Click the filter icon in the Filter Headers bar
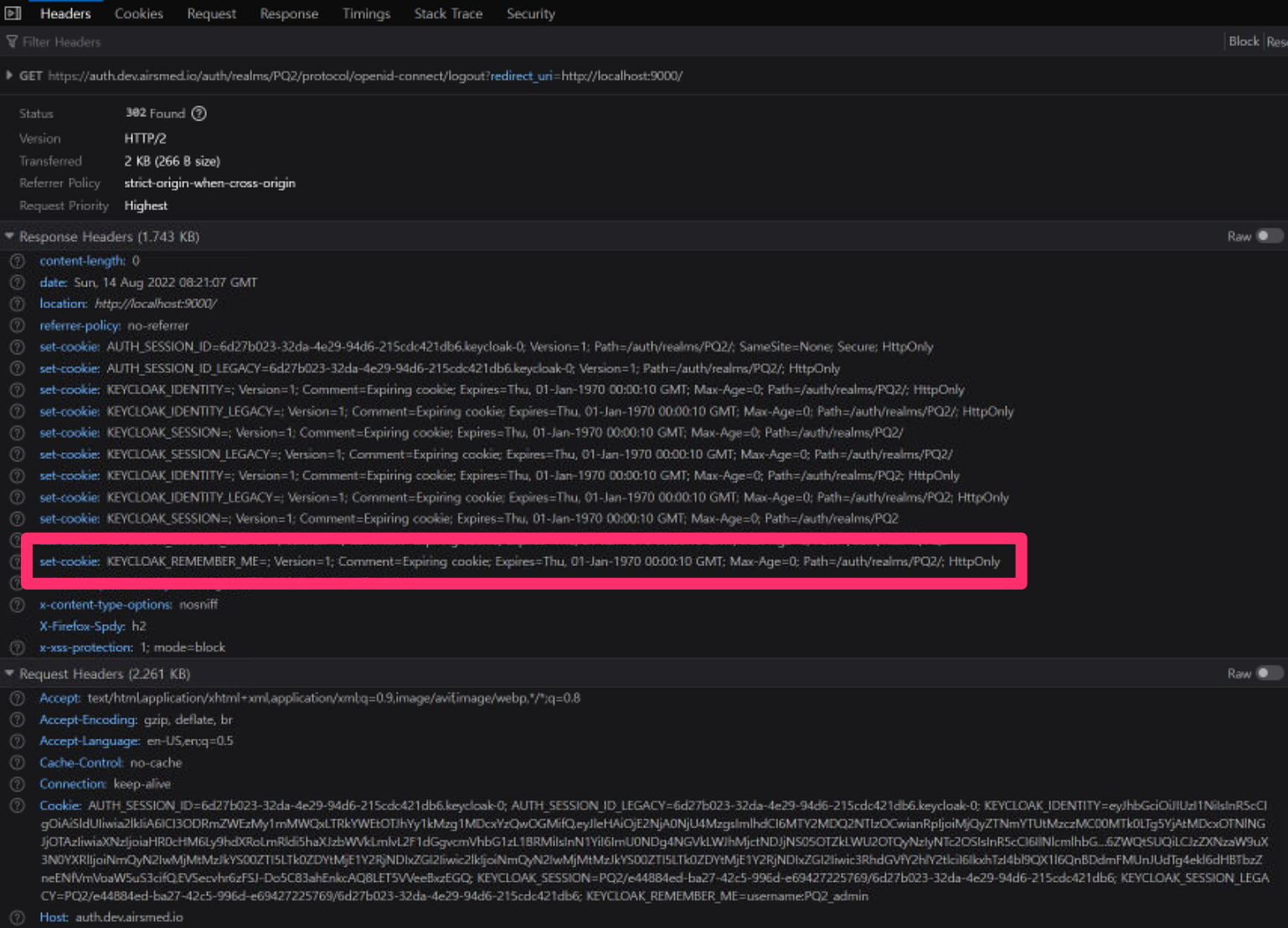Viewport: 1288px width, 928px height. [x=12, y=42]
